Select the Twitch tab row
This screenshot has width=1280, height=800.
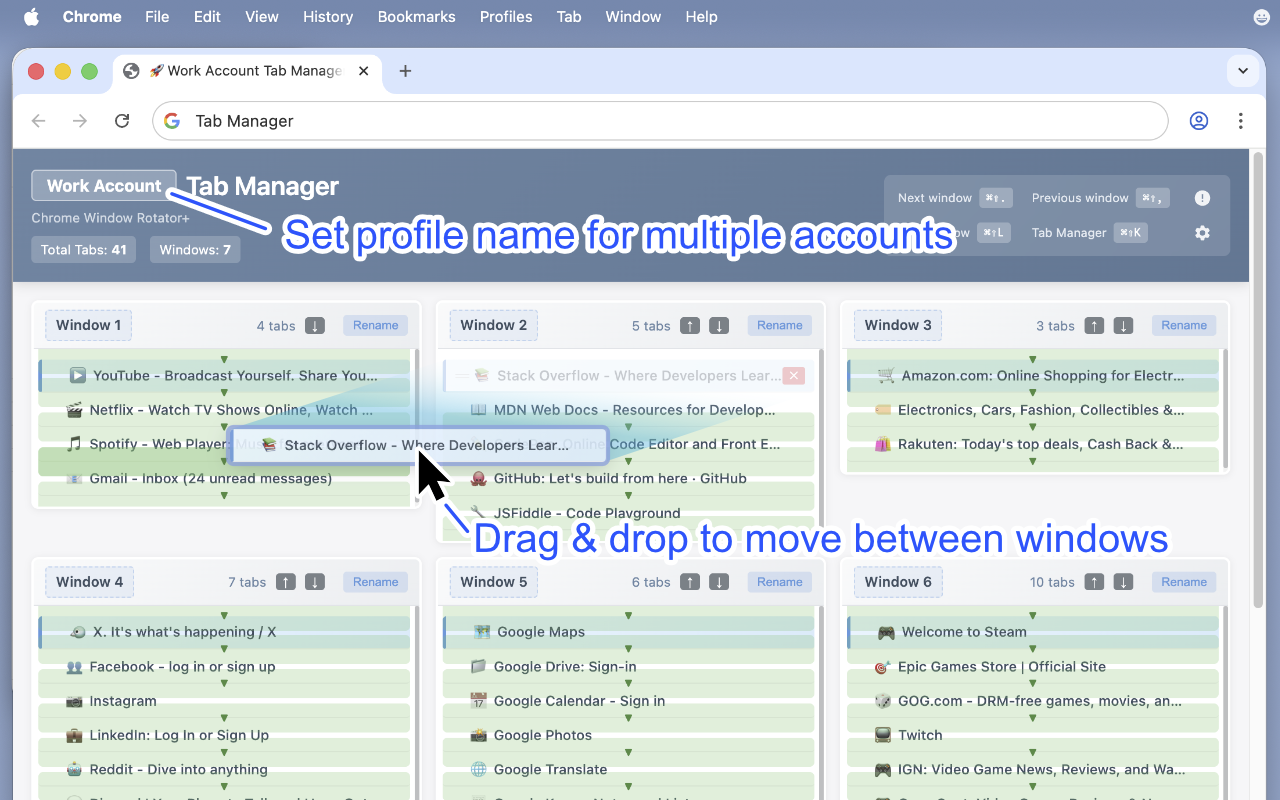(1032, 735)
